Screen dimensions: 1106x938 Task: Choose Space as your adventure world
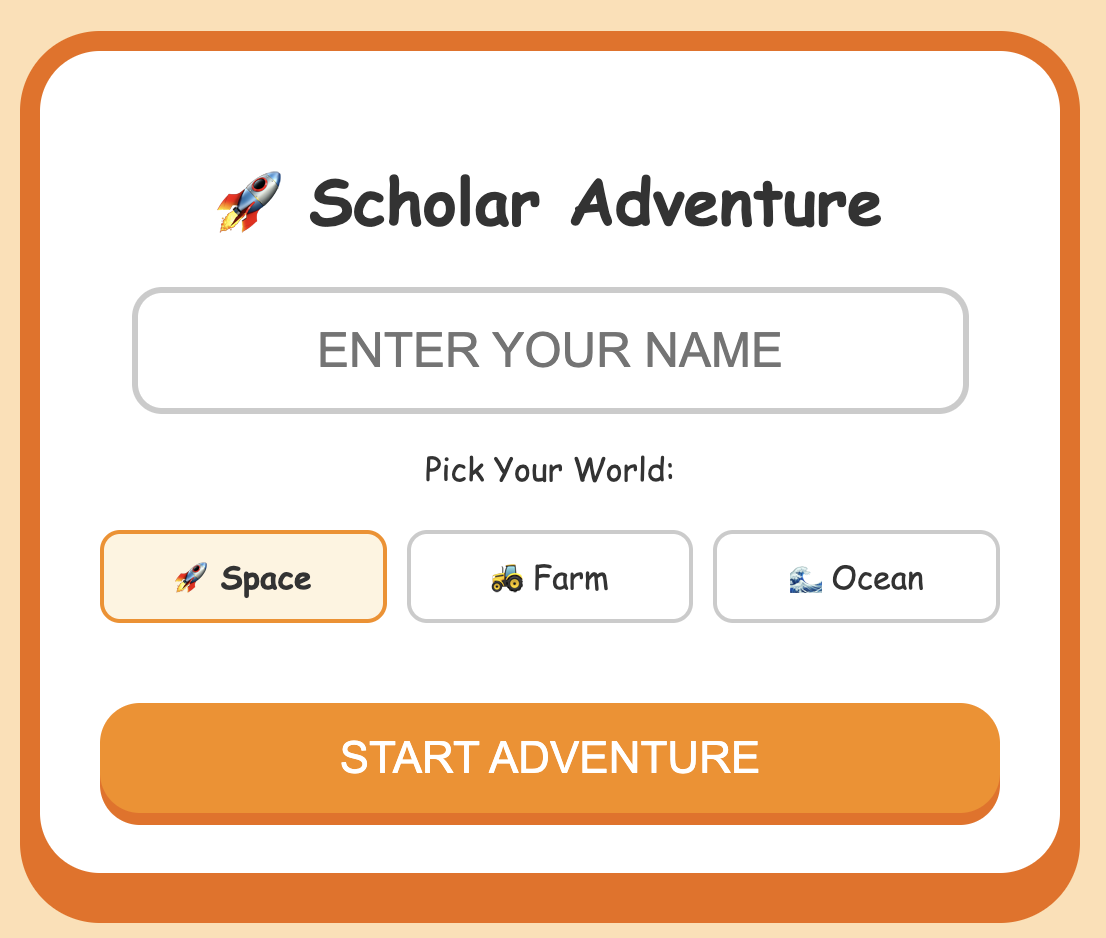243,577
